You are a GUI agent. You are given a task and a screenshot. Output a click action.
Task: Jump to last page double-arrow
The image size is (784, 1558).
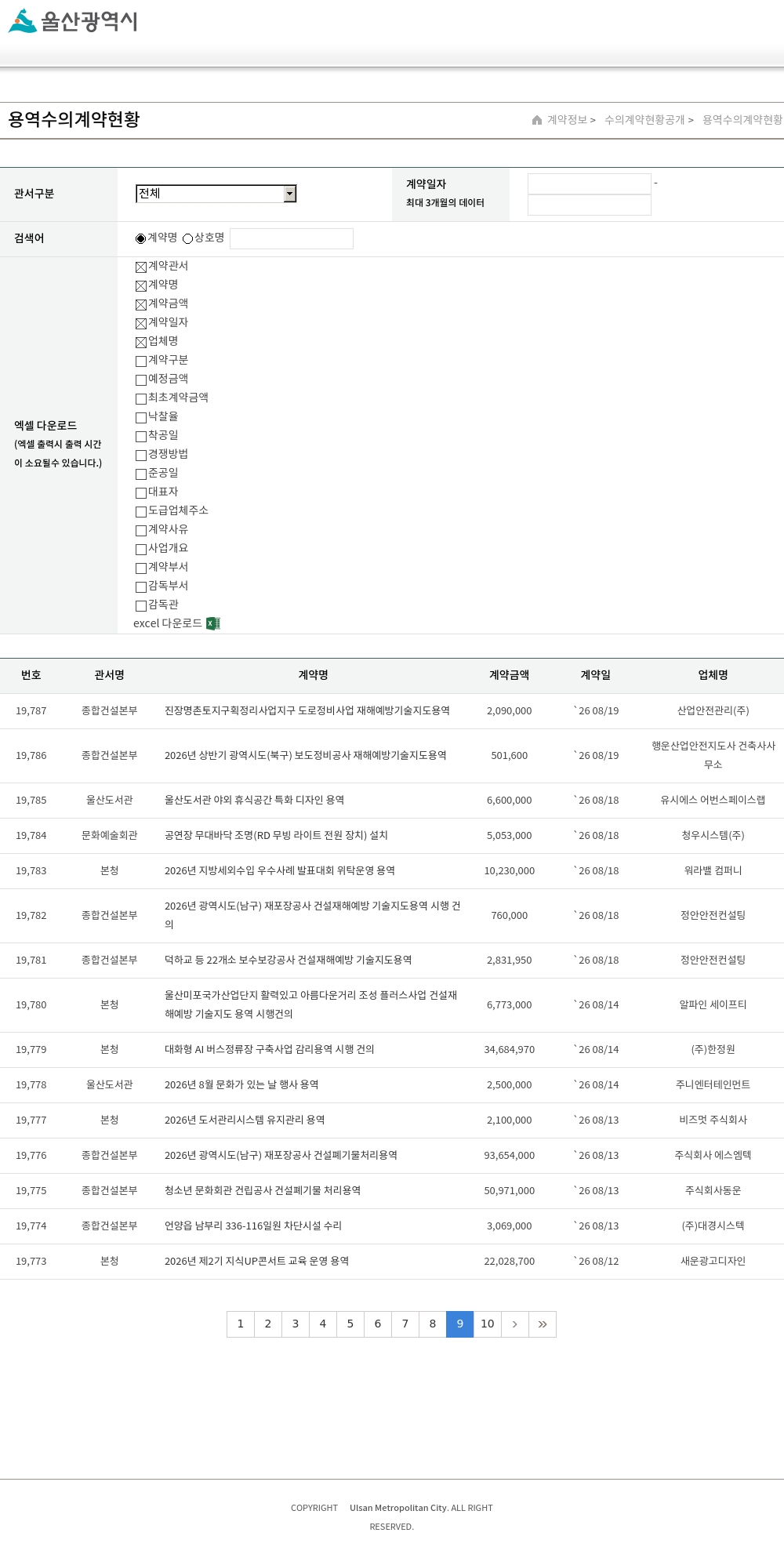coord(543,1324)
